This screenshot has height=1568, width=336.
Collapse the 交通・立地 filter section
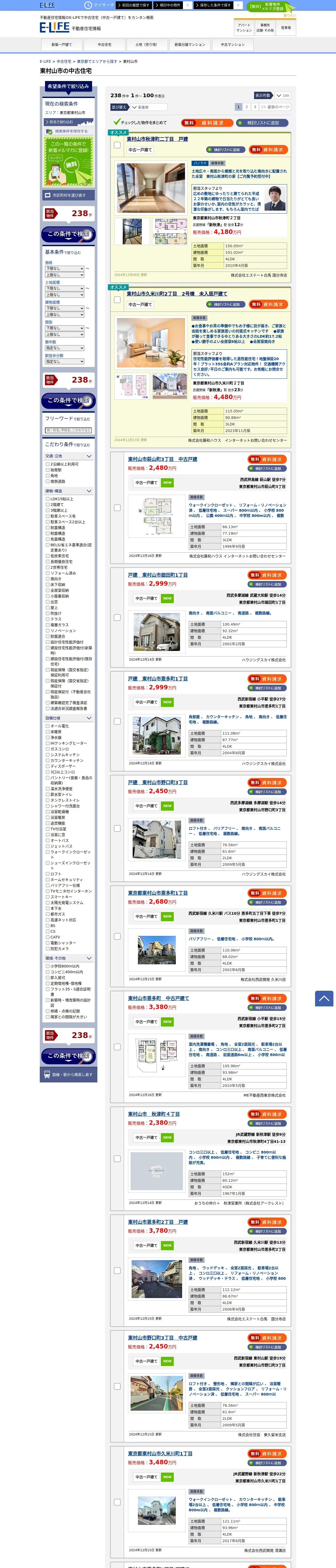pos(68,456)
